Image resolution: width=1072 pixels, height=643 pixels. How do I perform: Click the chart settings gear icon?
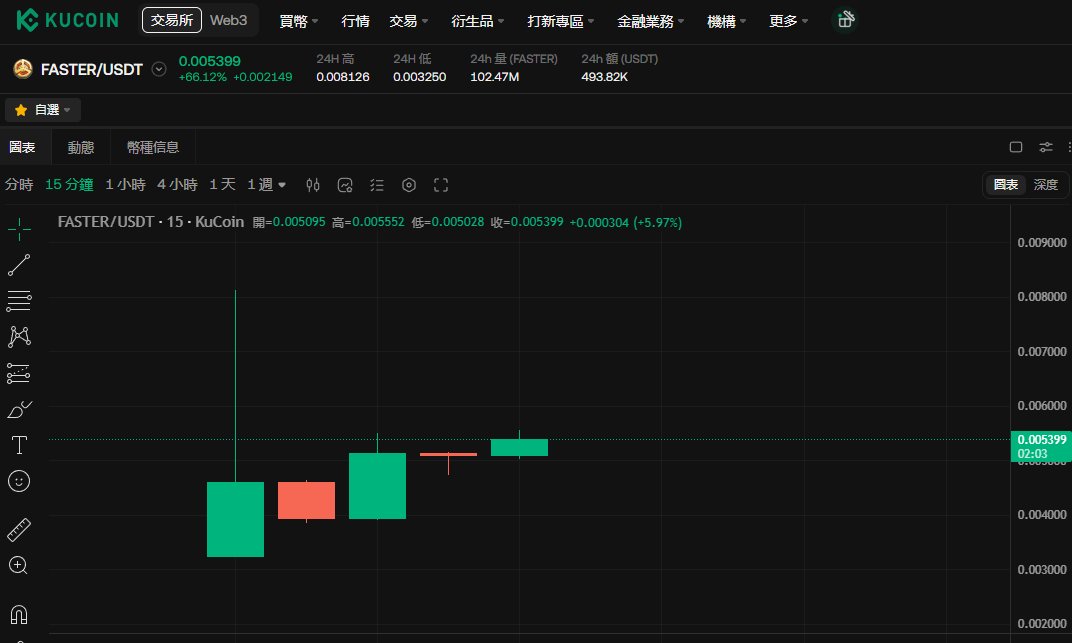(409, 185)
